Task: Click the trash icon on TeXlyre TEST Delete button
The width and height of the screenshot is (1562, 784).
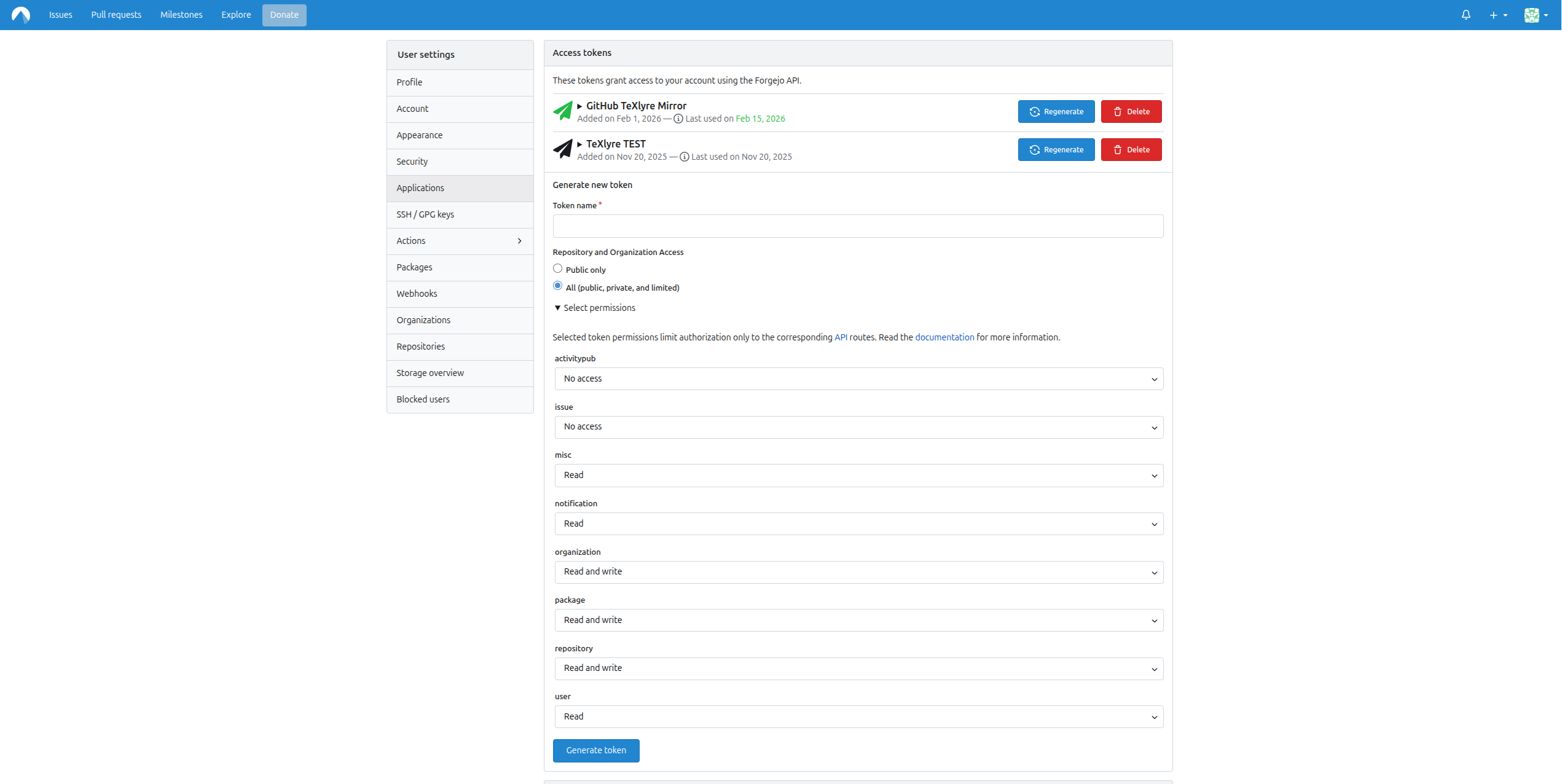Action: (1117, 149)
